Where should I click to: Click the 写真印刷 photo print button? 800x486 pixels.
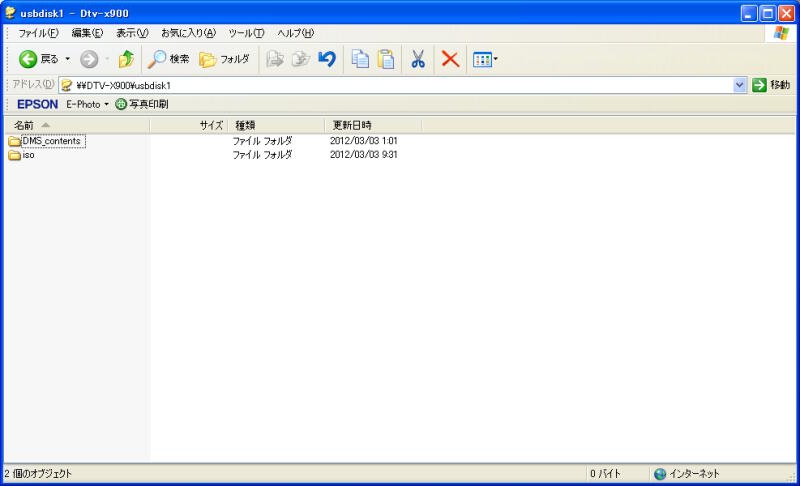click(x=142, y=104)
